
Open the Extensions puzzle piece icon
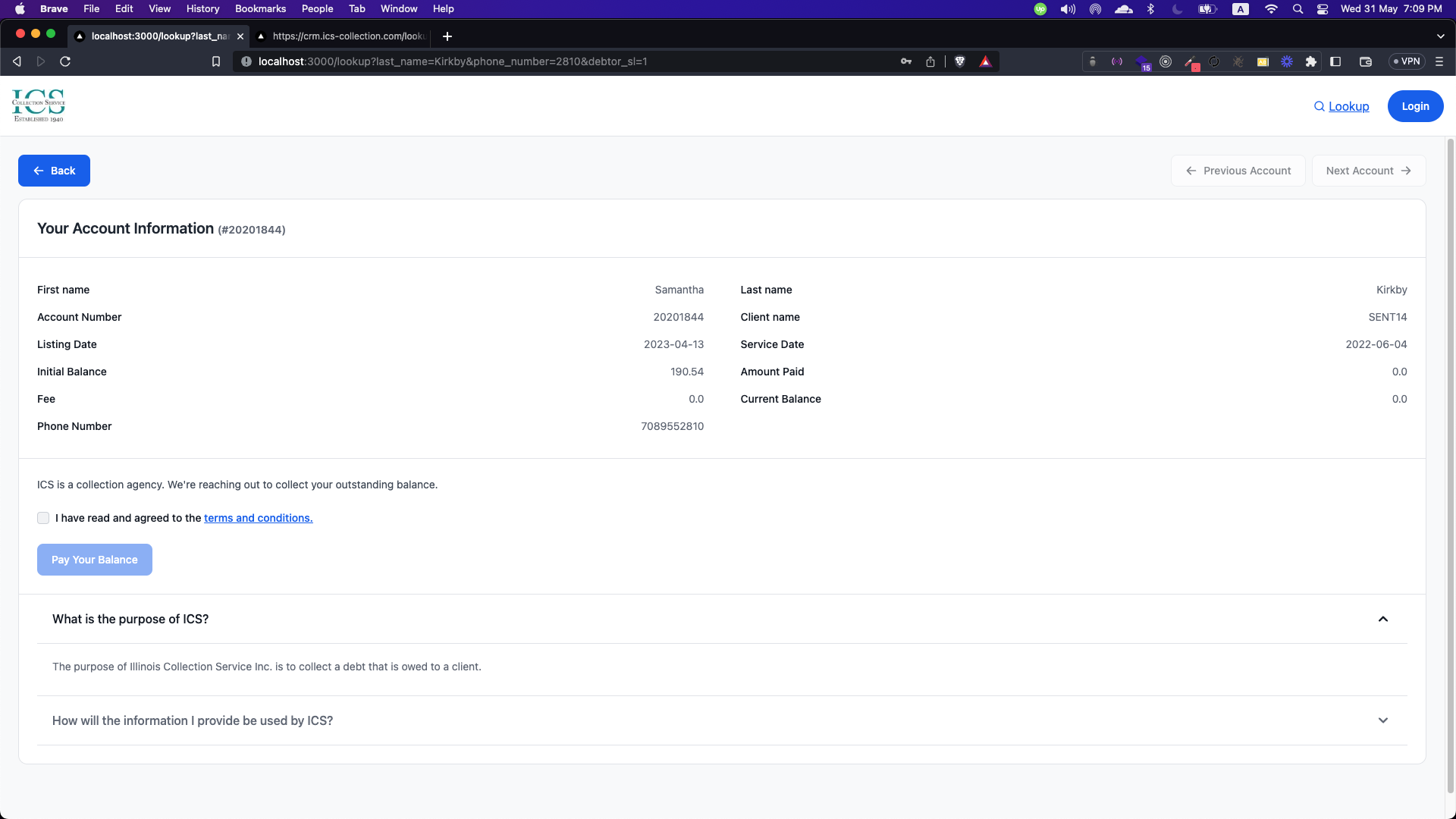pos(1311,61)
